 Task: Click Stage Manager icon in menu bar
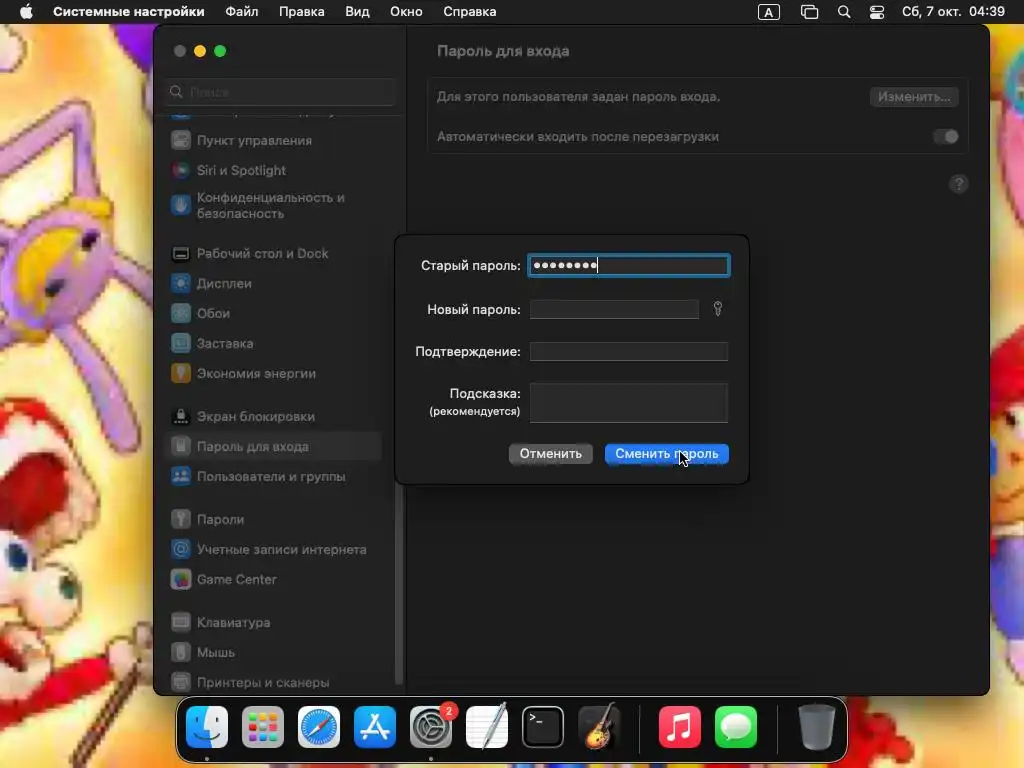coord(809,12)
